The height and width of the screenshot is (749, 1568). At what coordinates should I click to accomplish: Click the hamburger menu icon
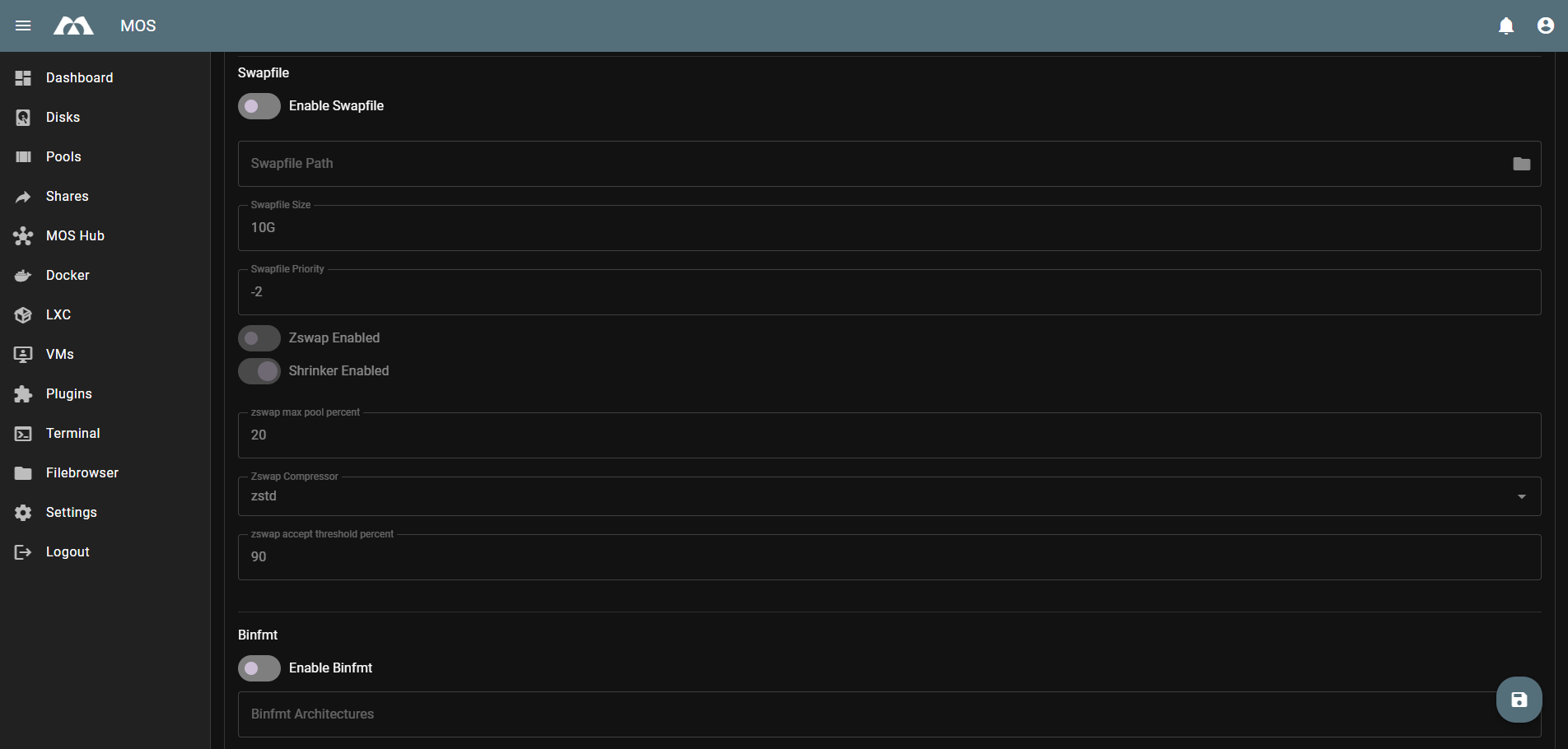(x=23, y=26)
